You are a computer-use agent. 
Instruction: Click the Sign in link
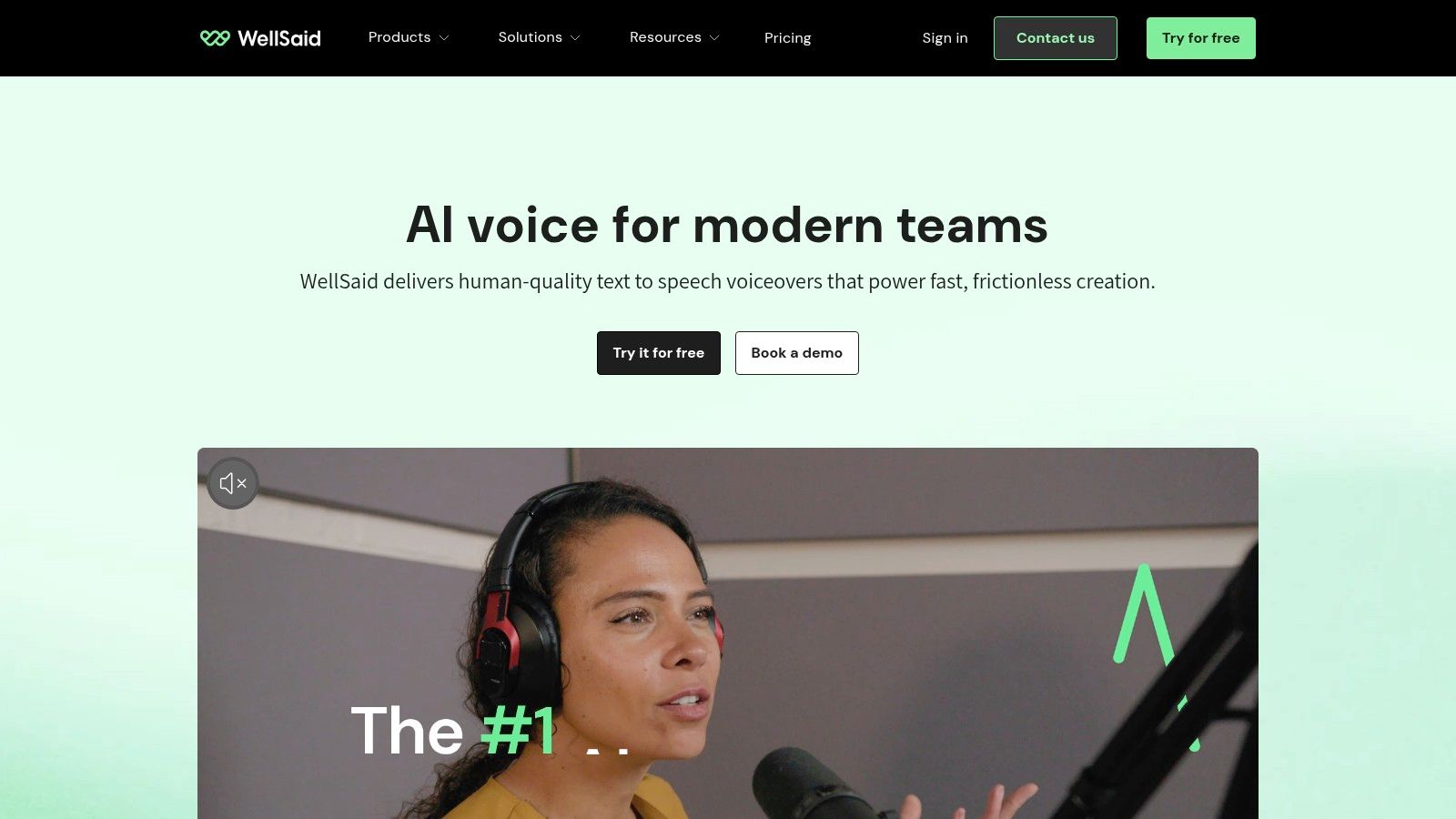pos(945,38)
